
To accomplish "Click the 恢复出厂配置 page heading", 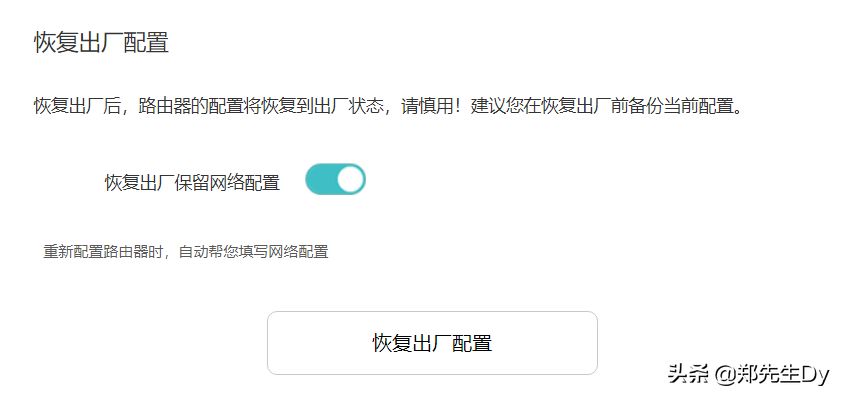I will tap(102, 43).
